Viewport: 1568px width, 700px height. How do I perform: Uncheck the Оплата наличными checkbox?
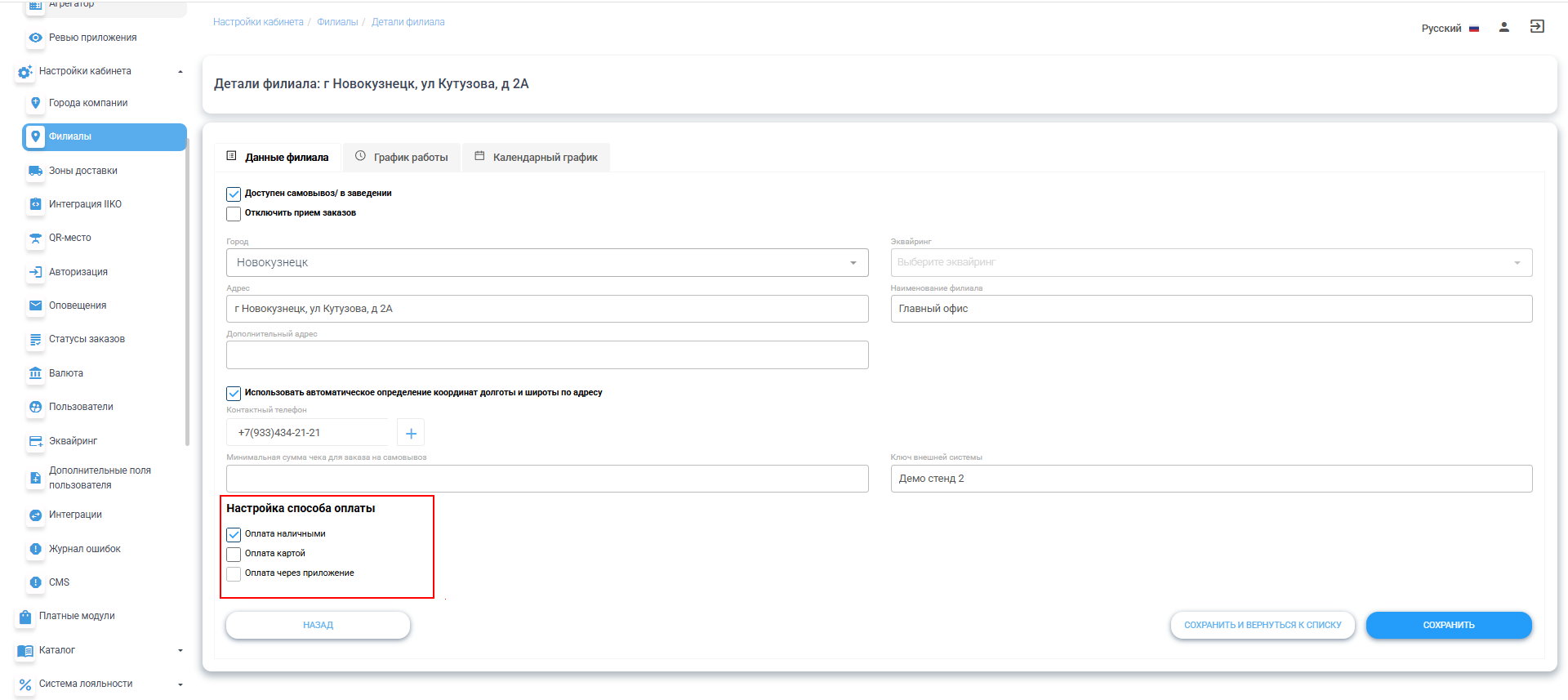pyautogui.click(x=234, y=534)
